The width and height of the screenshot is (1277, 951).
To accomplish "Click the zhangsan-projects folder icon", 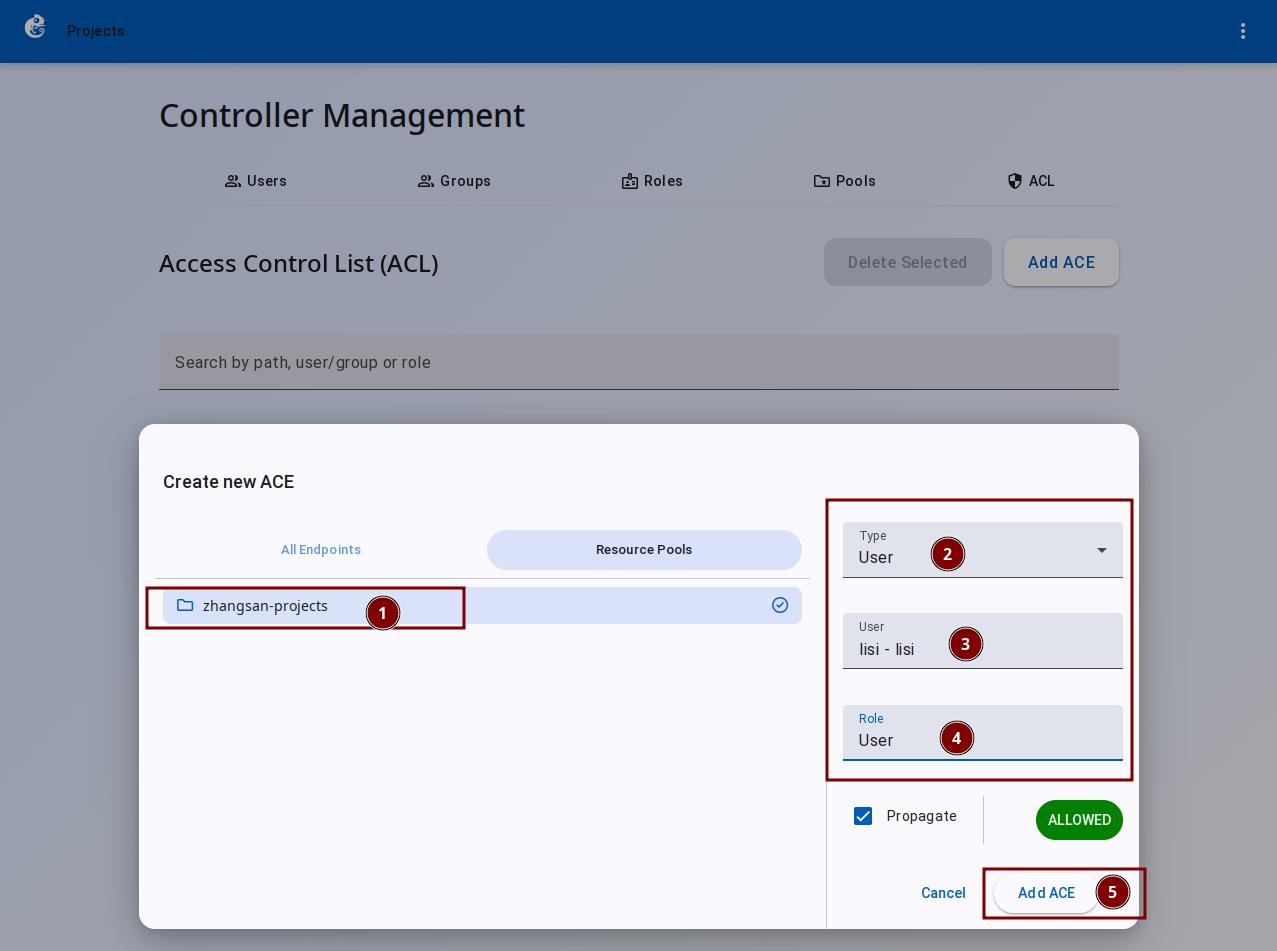I will pos(185,605).
